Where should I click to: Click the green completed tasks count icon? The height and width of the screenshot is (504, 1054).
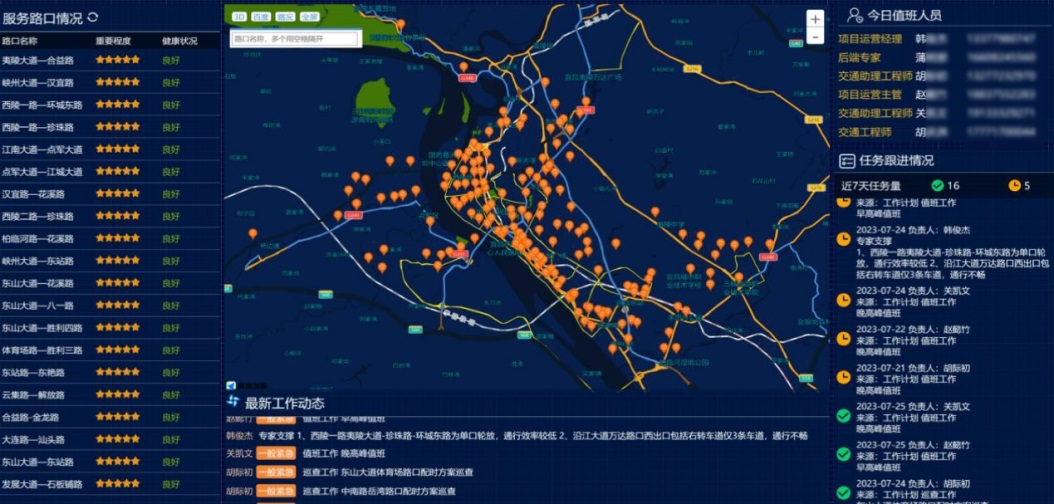[937, 185]
